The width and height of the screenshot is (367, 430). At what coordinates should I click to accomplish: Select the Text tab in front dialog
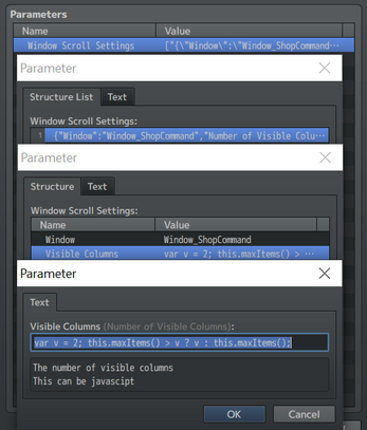click(x=40, y=302)
